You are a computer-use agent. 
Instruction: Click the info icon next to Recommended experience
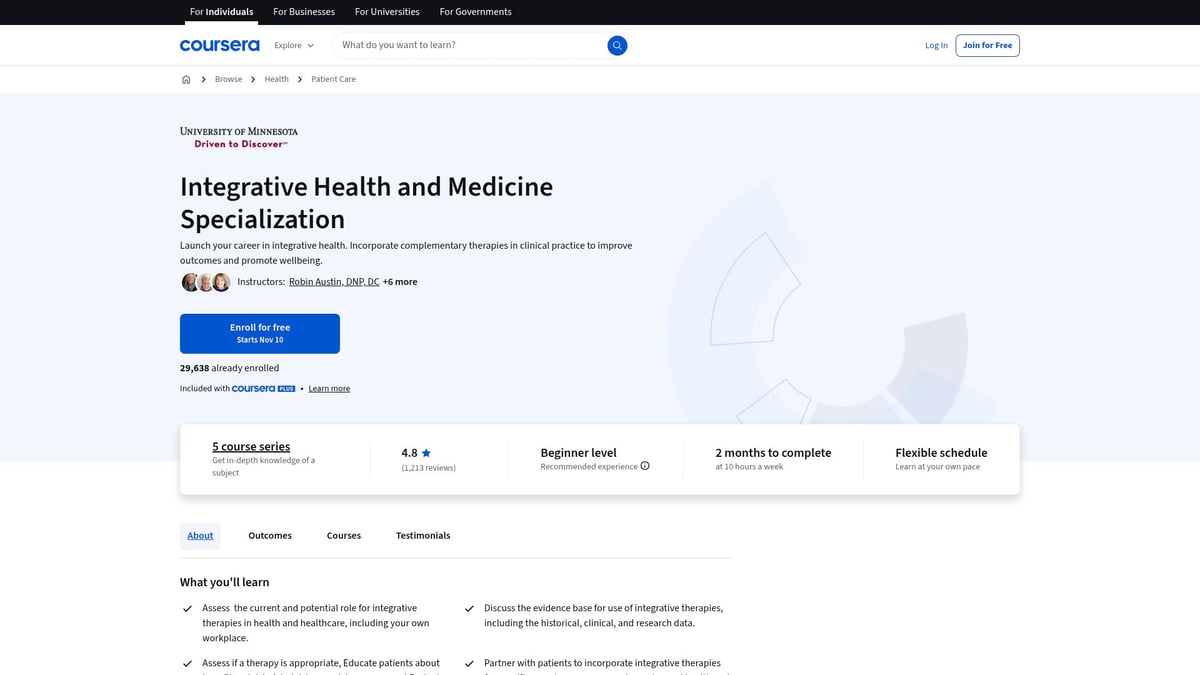[x=644, y=465]
